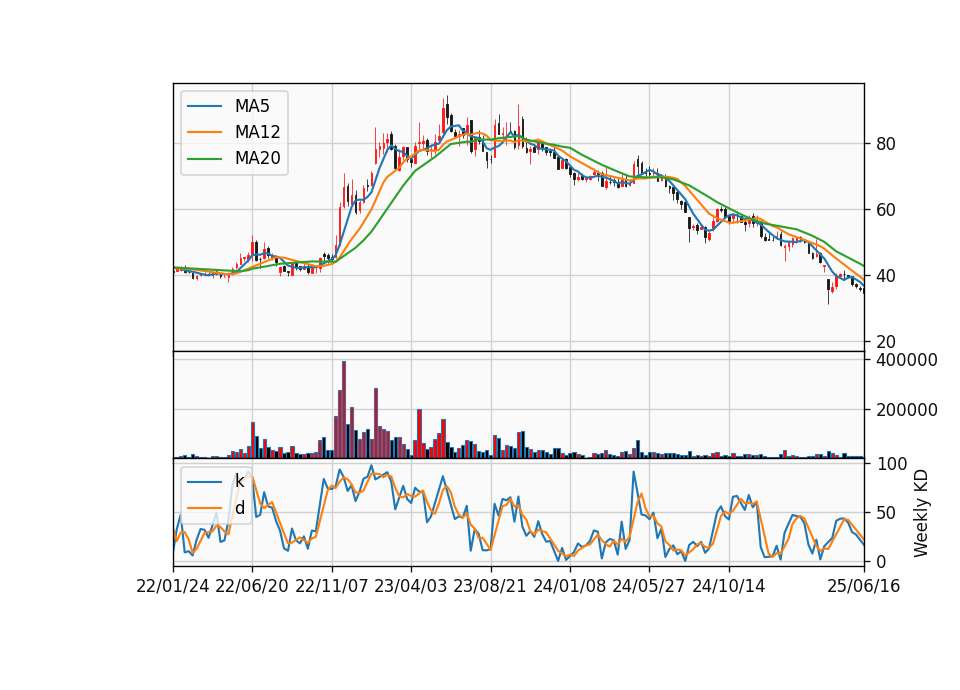Click the orange MA12 legend line sample
The height and width of the screenshot is (690, 960).
204,133
